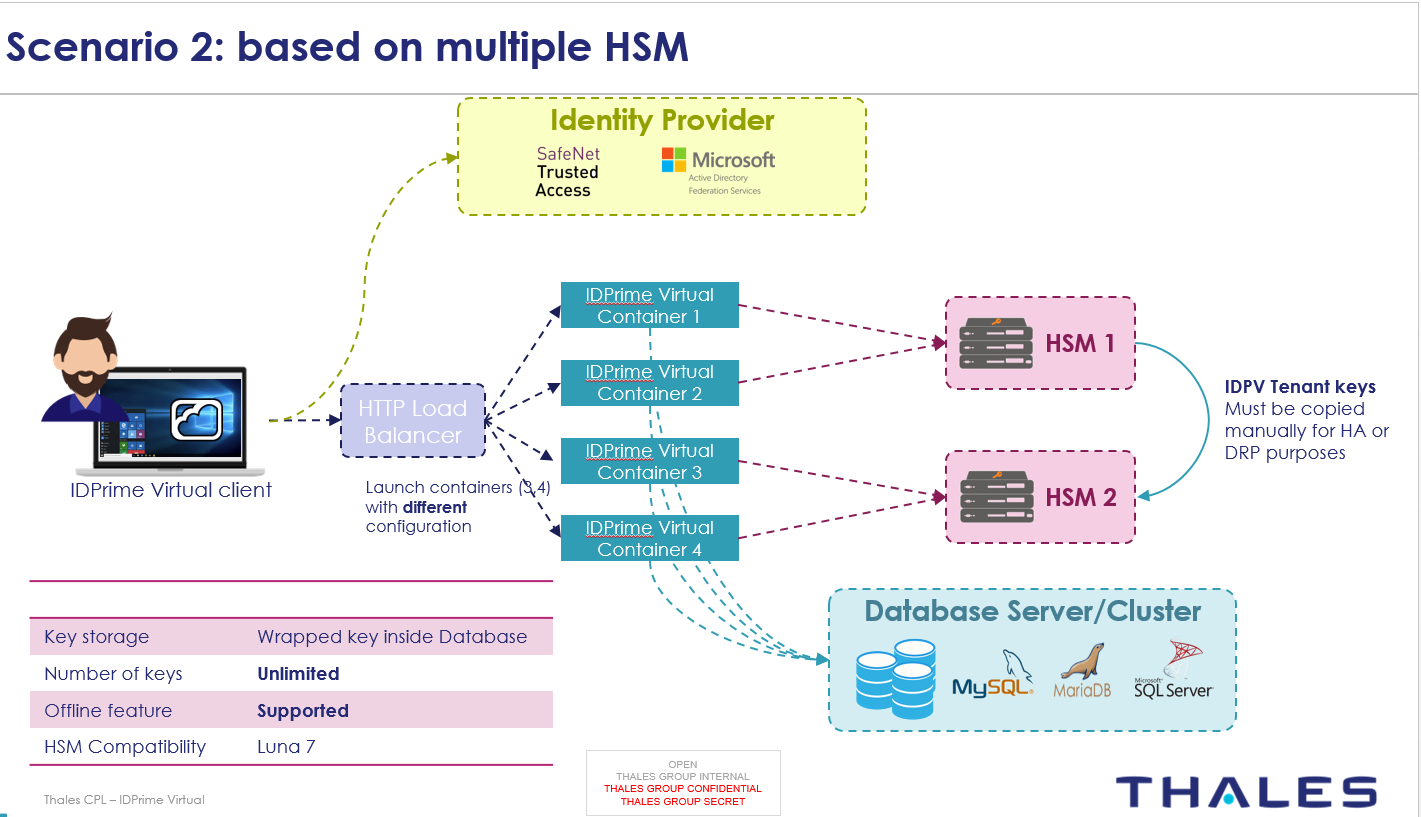Screen dimensions: 1421x817
Task: Click THALES GROUP INTERNAL classification label
Action: [683, 777]
